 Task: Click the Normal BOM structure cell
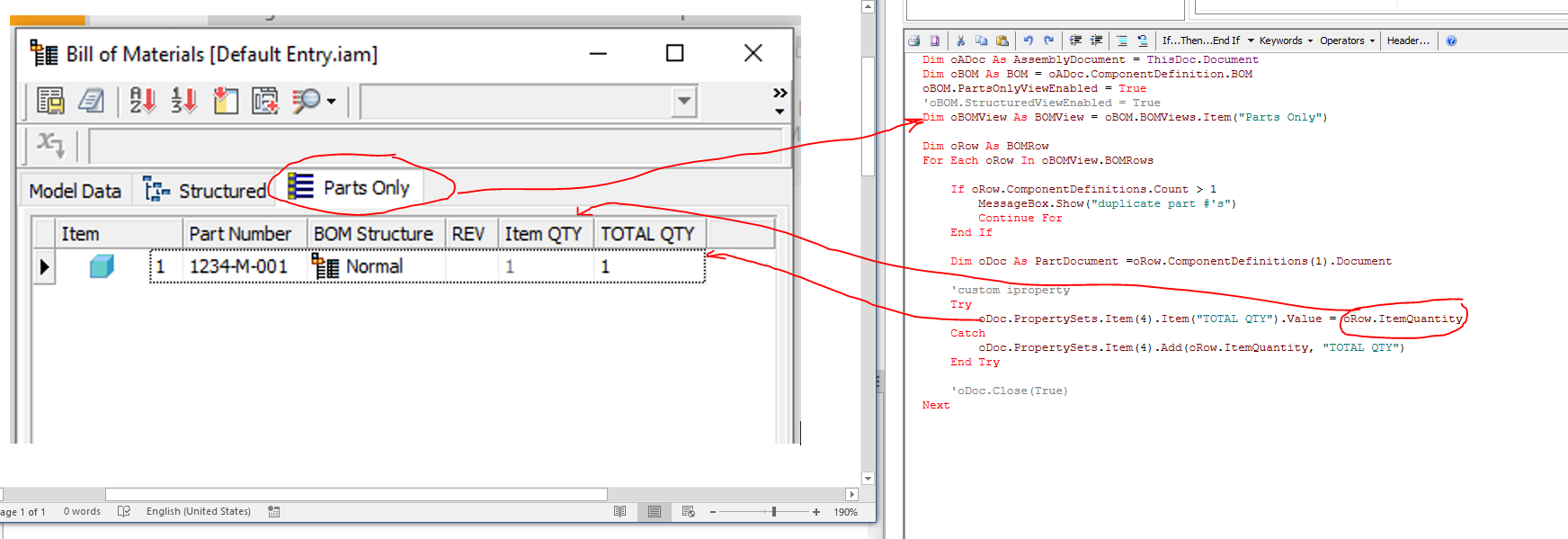[x=376, y=266]
